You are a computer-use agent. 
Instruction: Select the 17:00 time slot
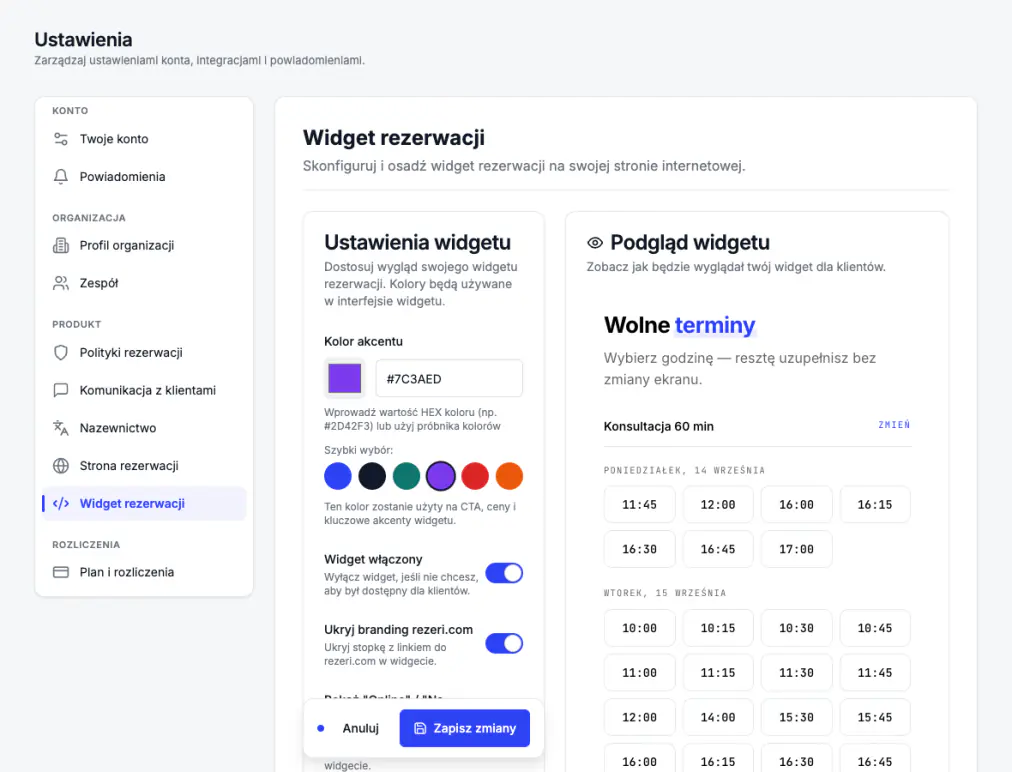[796, 549]
